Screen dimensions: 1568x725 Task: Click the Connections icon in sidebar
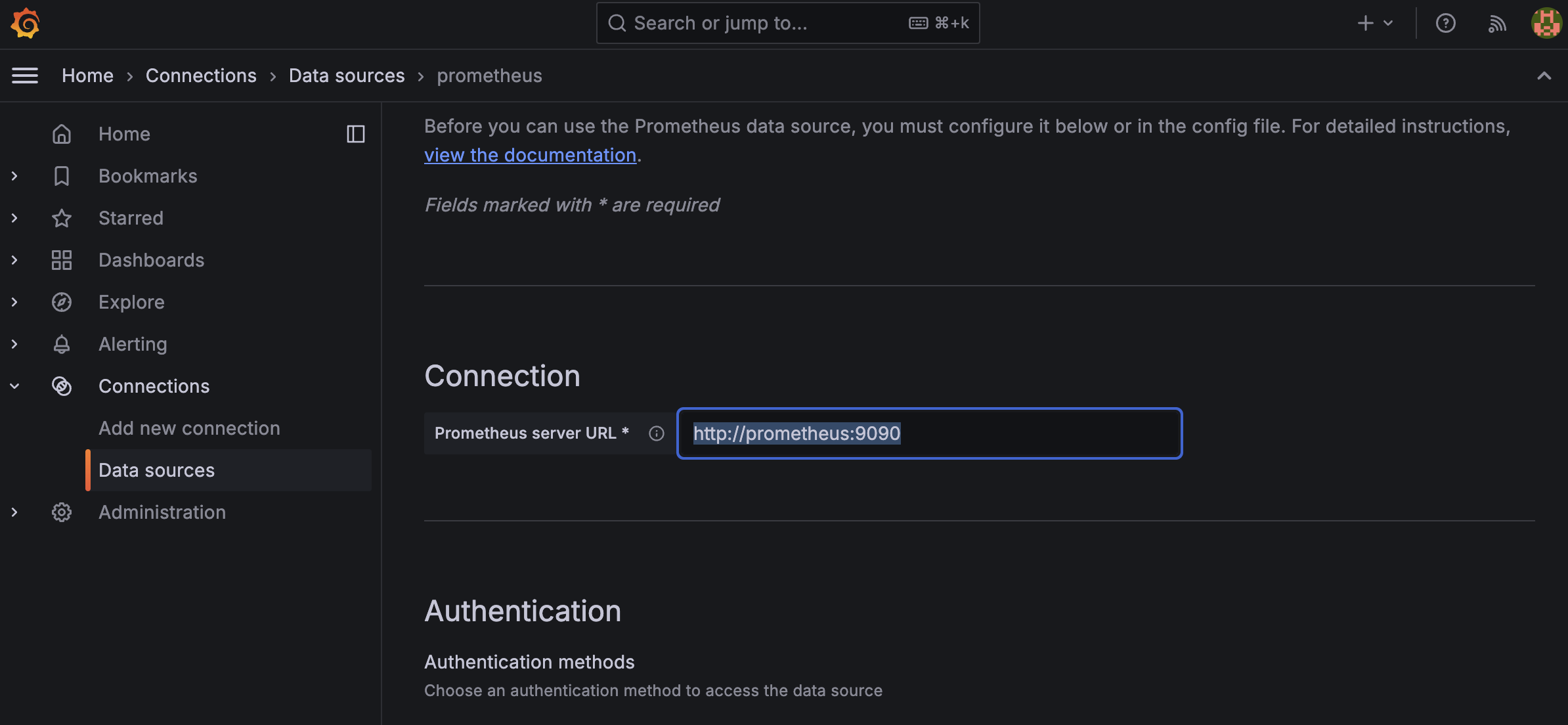point(62,386)
